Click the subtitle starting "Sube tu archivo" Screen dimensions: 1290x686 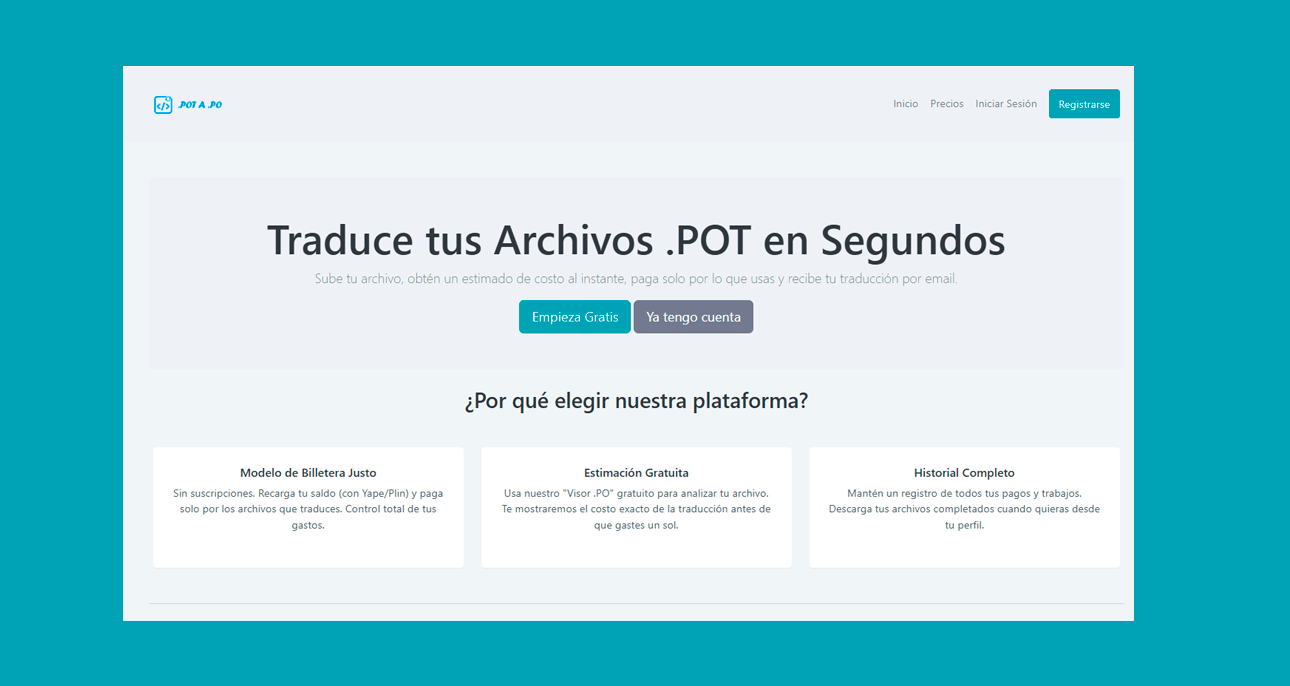click(x=635, y=279)
